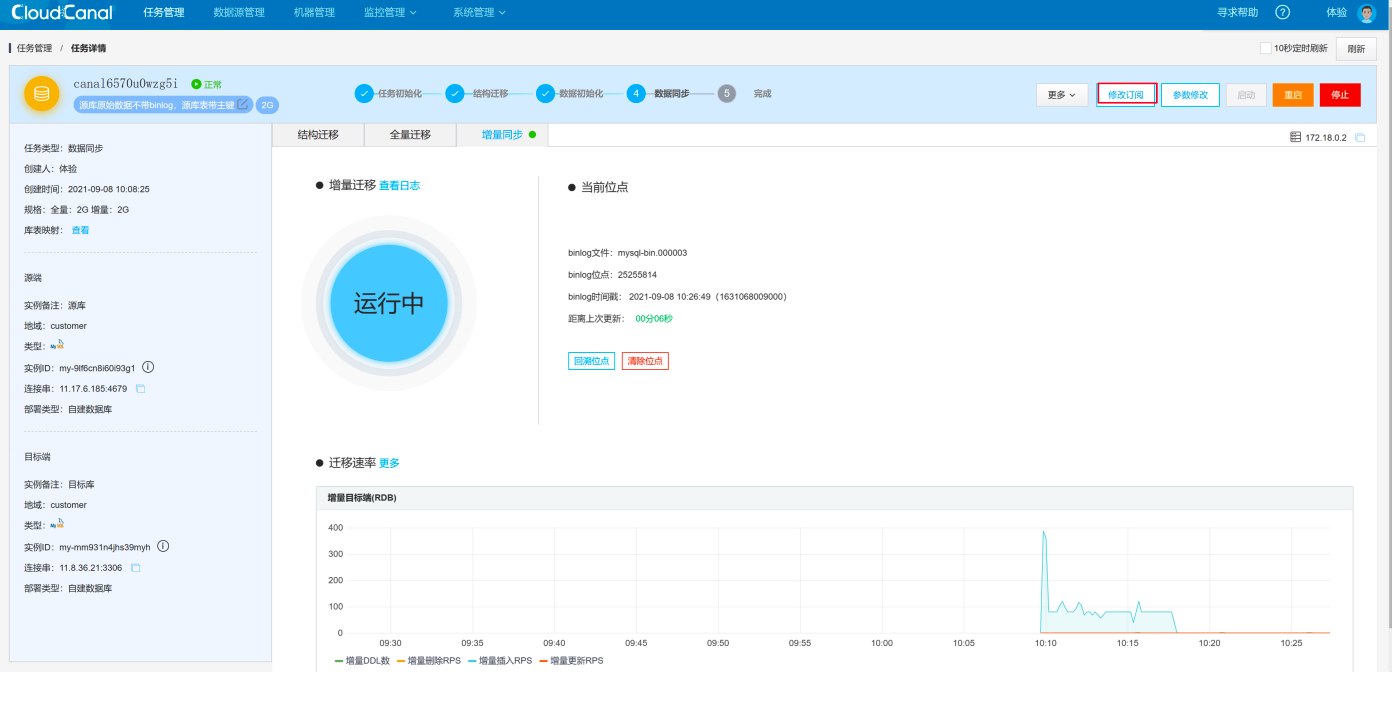Open 数据源管理 in top navigation

coord(239,13)
